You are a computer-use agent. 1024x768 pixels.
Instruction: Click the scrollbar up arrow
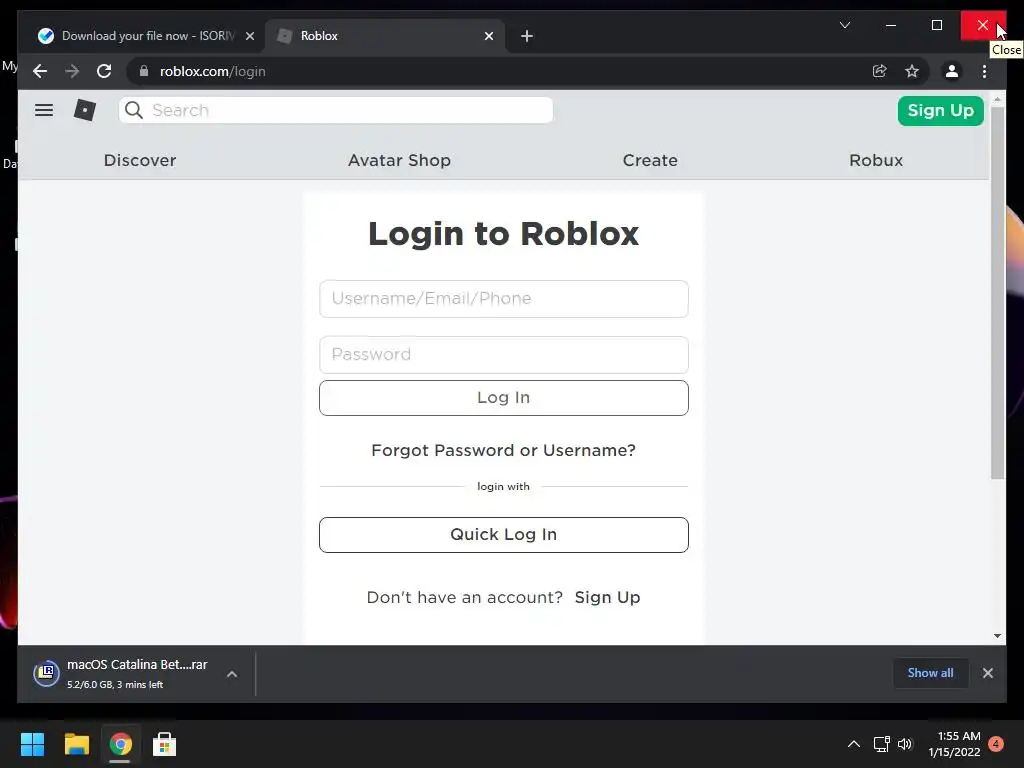[997, 100]
